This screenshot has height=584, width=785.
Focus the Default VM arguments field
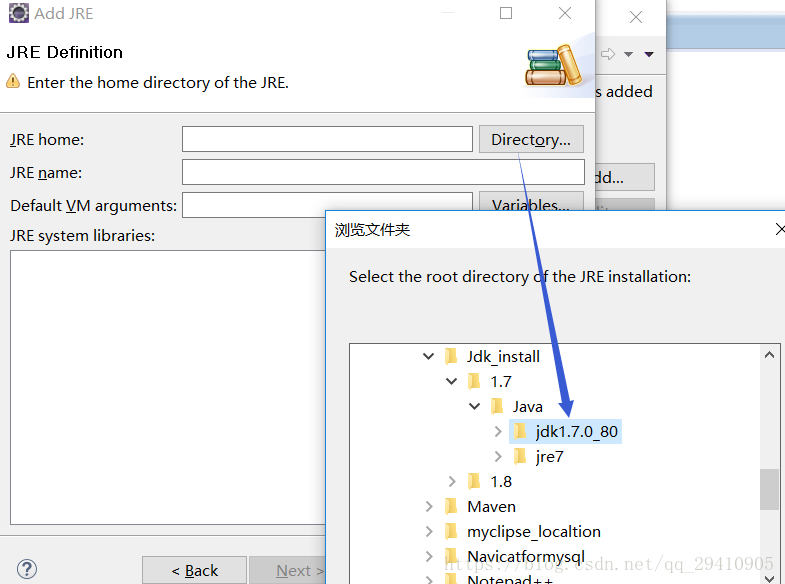[x=327, y=205]
